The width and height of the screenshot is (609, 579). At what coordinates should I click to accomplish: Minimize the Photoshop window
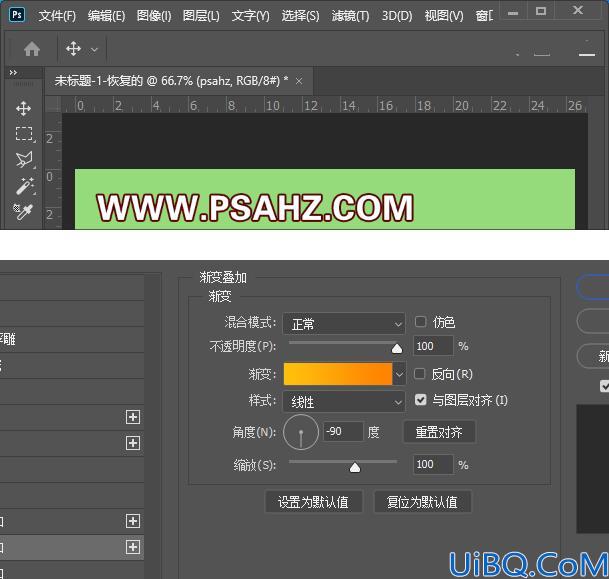[513, 12]
